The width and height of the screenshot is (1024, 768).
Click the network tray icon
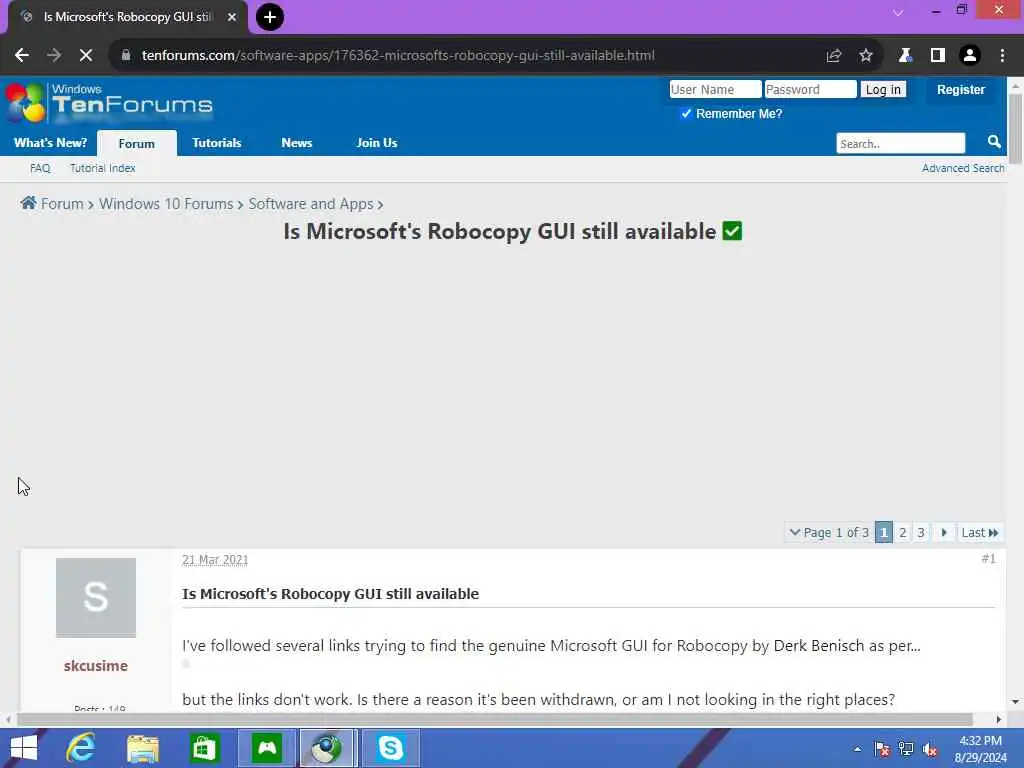point(906,749)
